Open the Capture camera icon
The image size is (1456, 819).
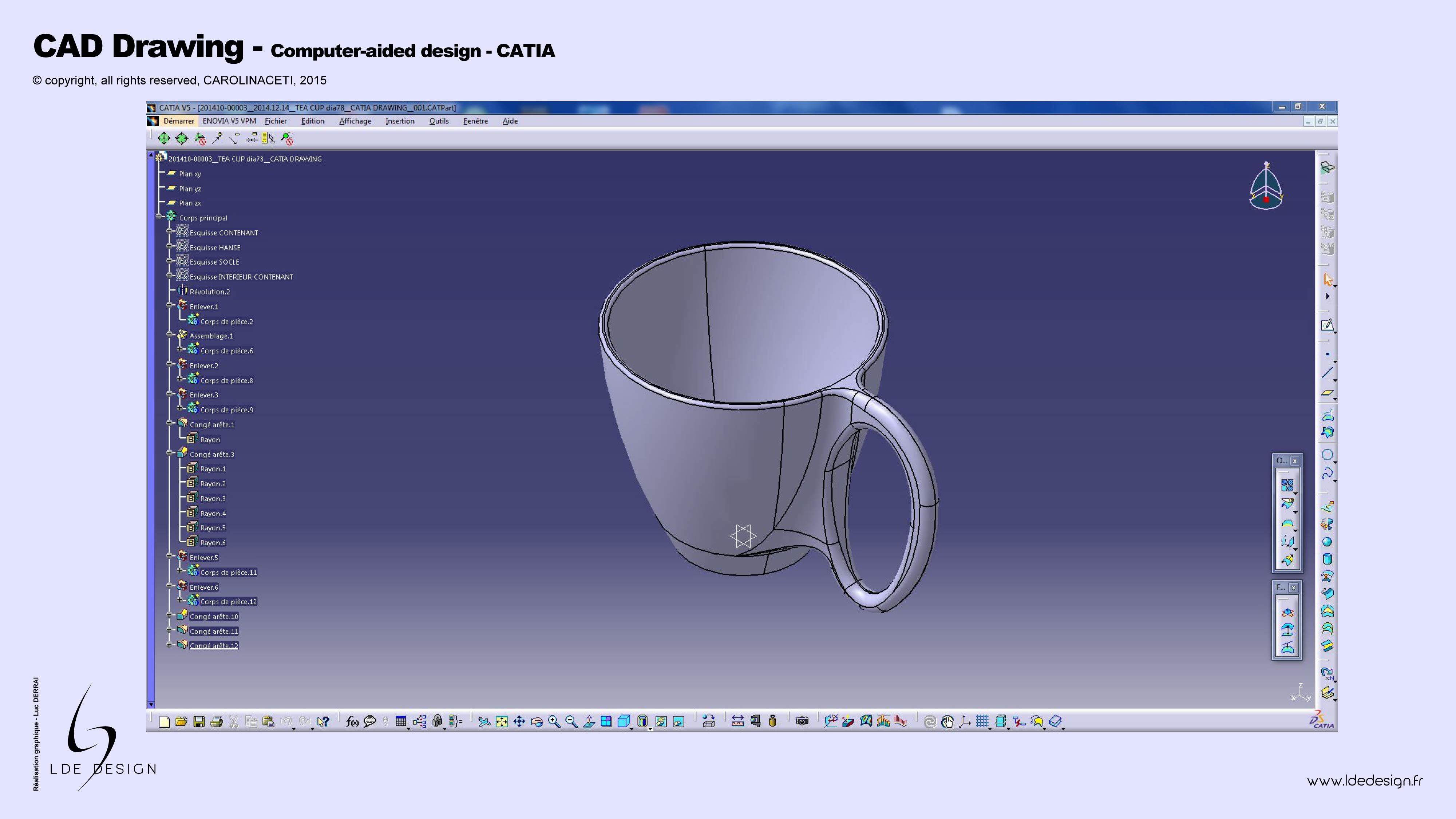point(802,721)
